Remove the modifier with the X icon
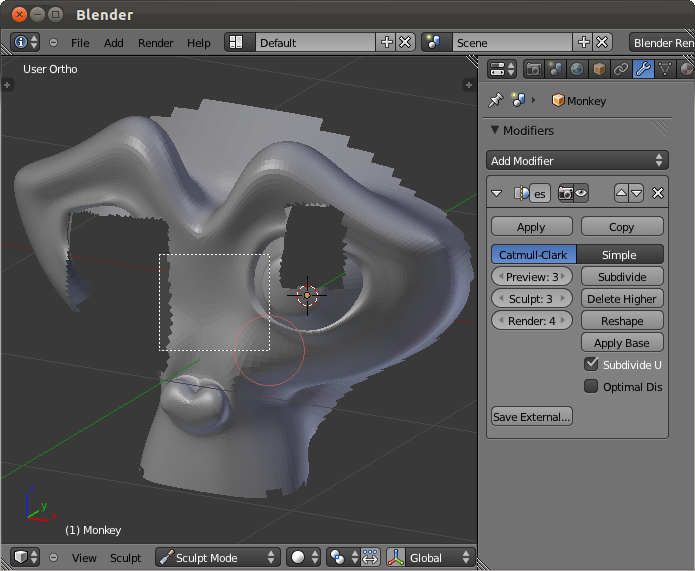 [x=658, y=193]
